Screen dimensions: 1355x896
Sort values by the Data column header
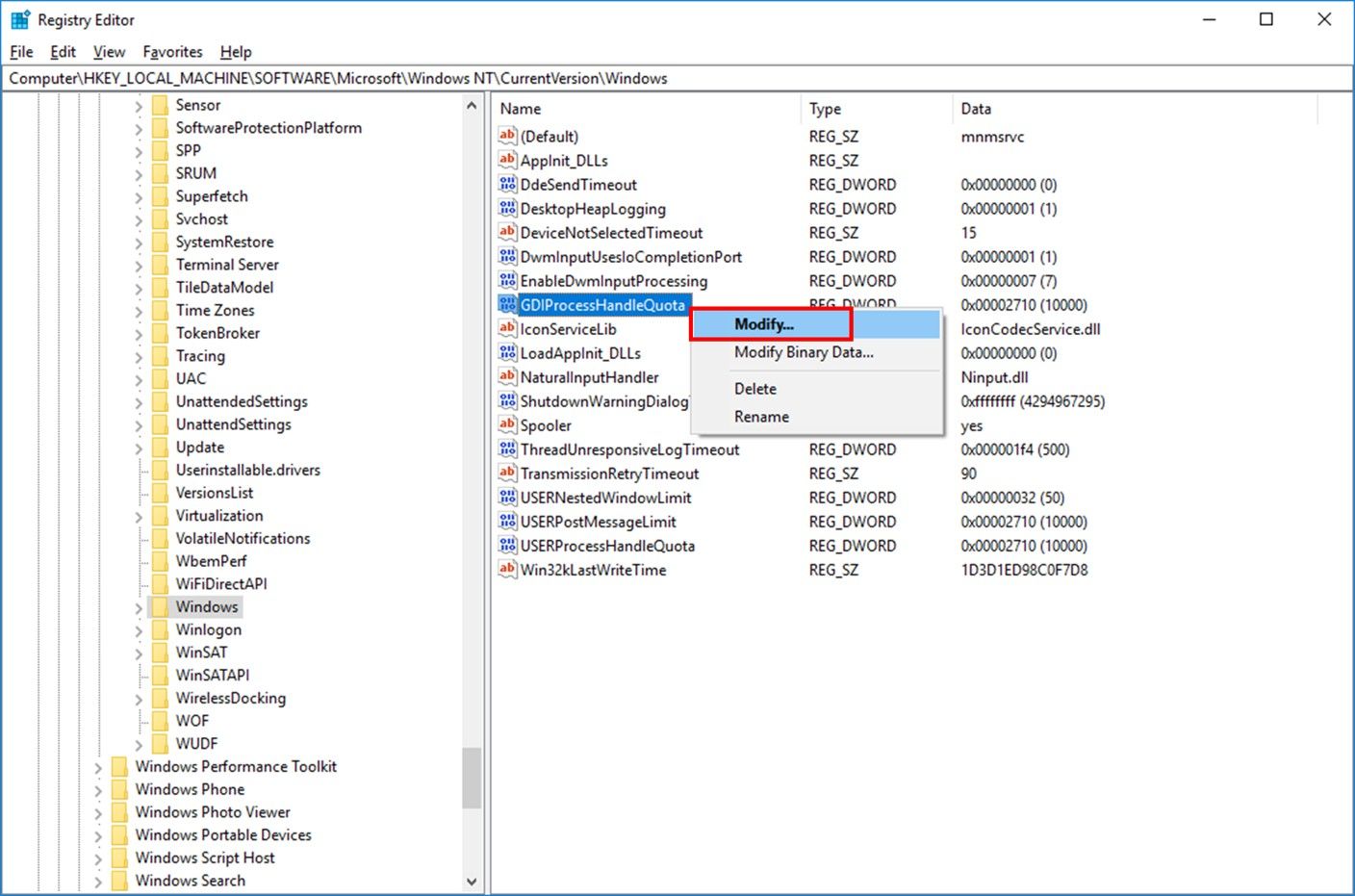click(x=1136, y=109)
